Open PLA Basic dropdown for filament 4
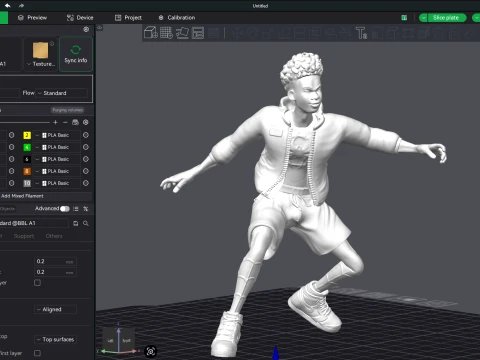The height and width of the screenshot is (360, 480). point(57,147)
